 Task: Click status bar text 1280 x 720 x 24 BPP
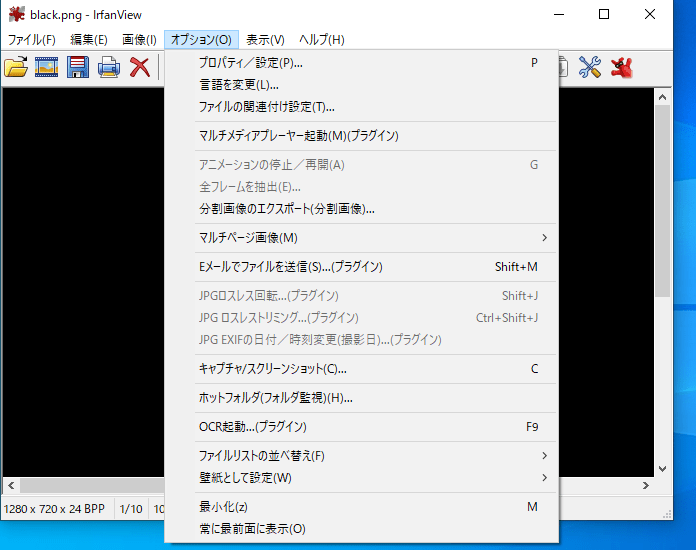click(54, 509)
